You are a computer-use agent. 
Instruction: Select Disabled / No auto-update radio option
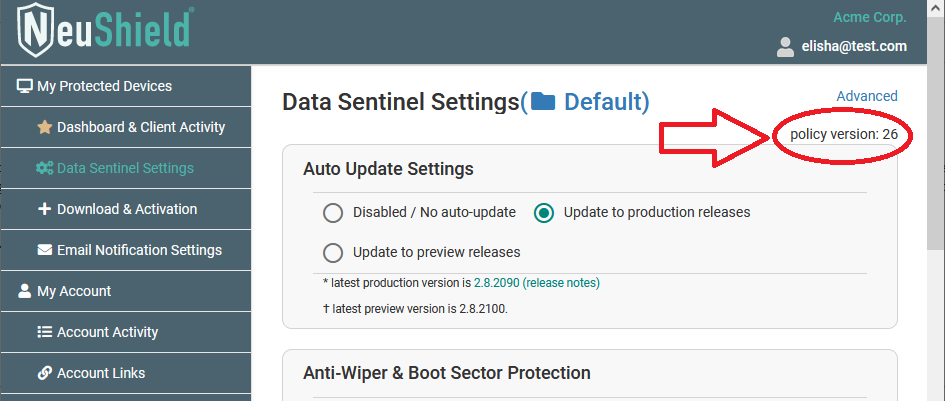(x=333, y=213)
